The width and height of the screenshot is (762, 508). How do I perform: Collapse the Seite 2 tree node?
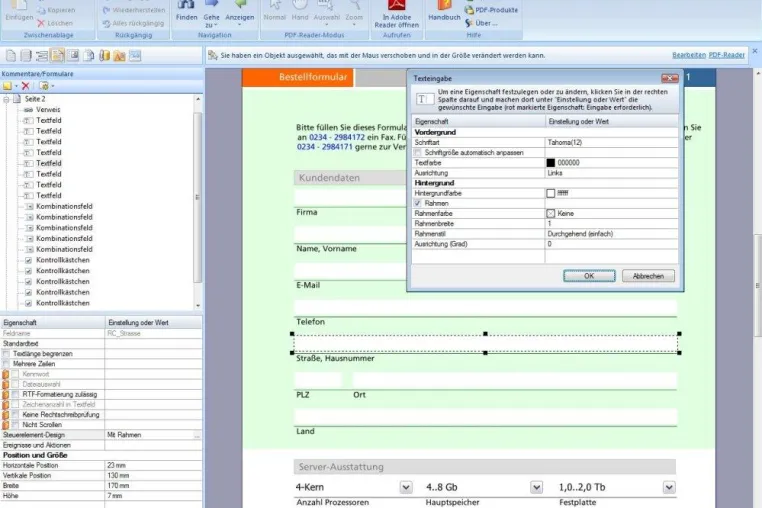pyautogui.click(x=6, y=99)
